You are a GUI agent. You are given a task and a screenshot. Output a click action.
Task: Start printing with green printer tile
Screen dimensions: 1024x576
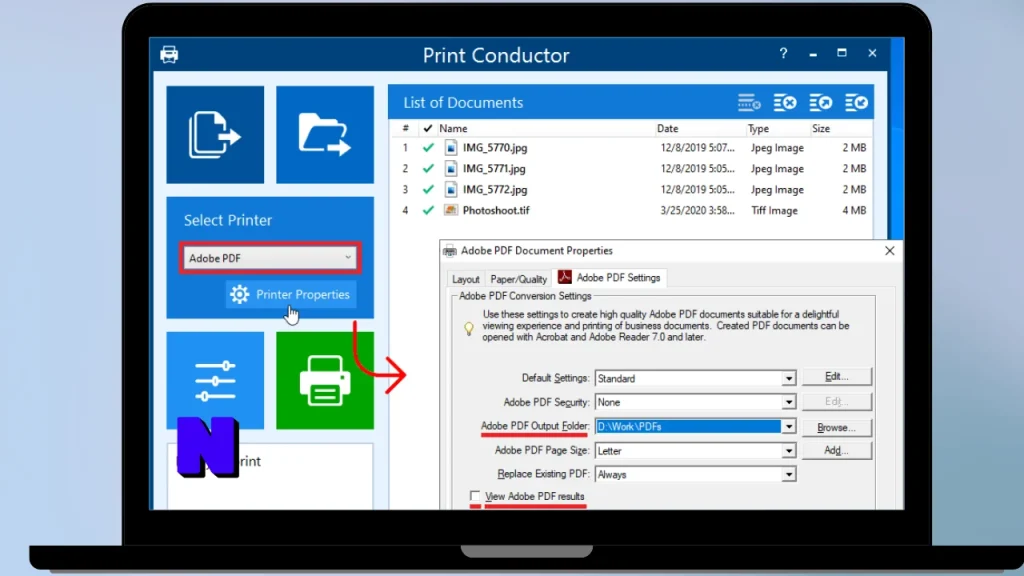325,381
